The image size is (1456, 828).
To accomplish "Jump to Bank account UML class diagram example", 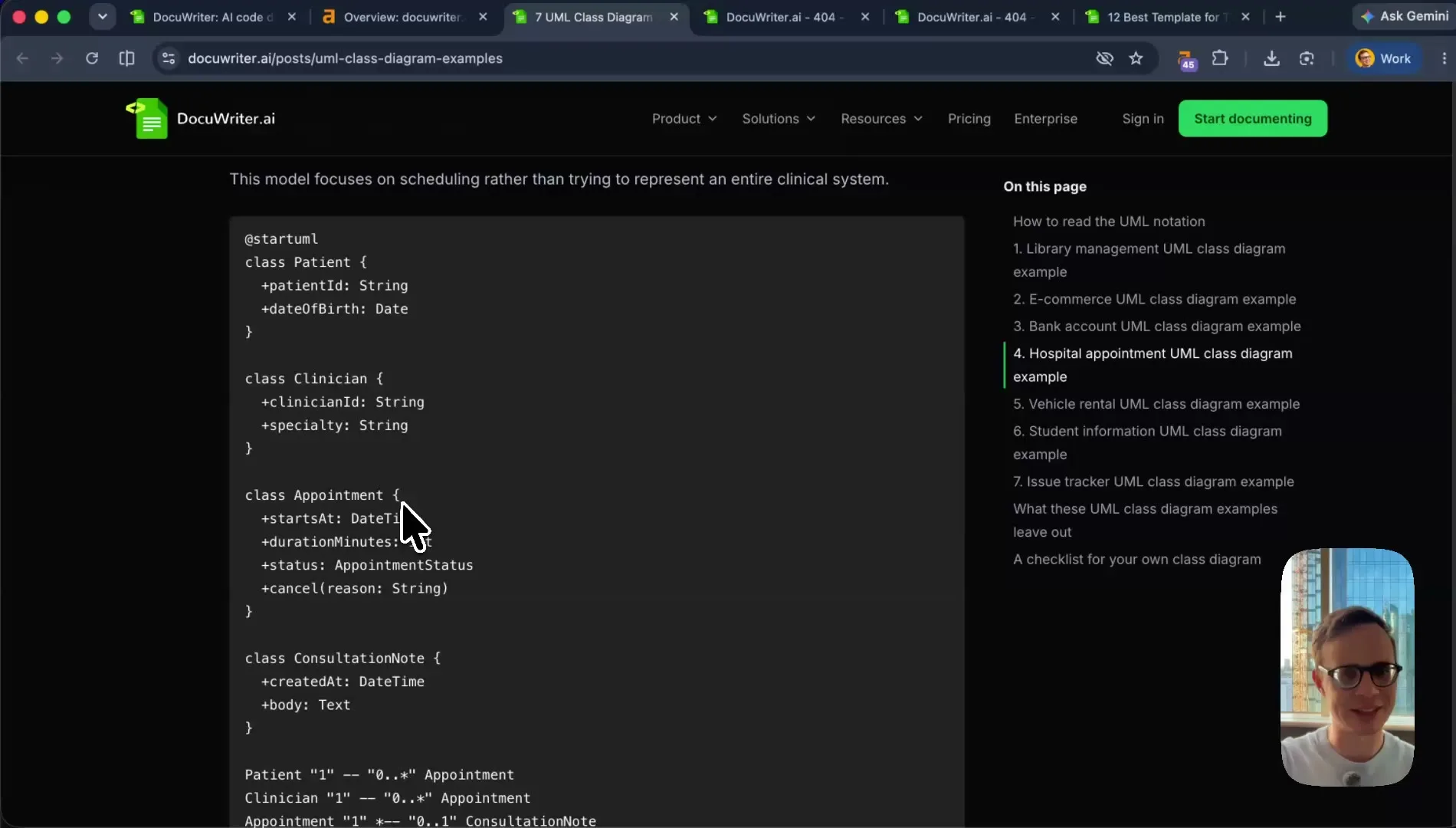I will (x=1157, y=327).
